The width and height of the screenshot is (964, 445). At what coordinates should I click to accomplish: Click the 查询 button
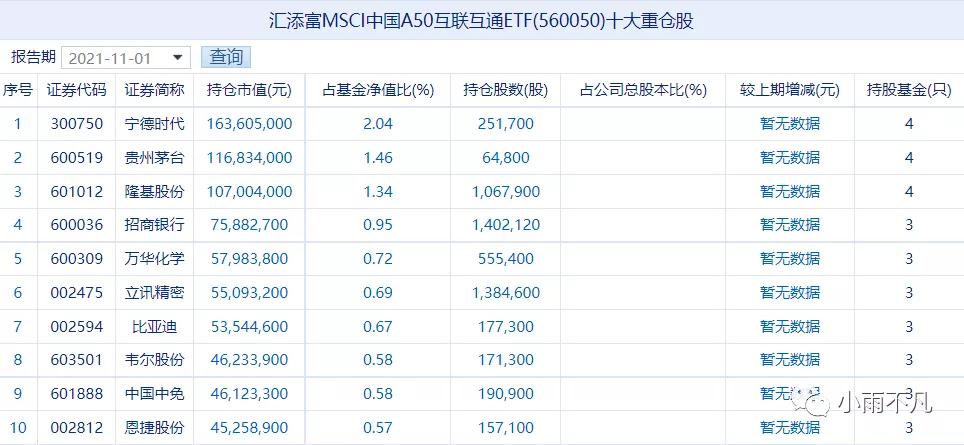click(226, 57)
